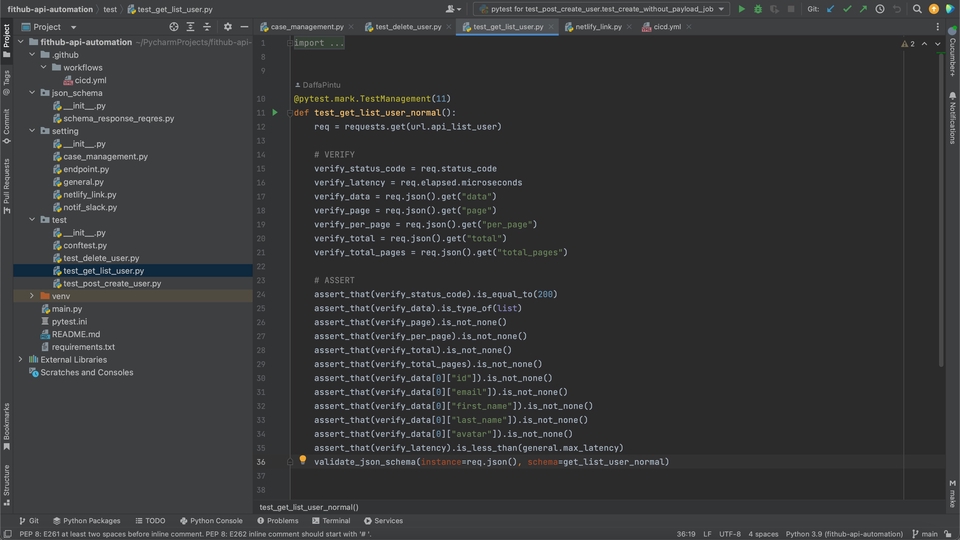Screen dimensions: 960x540
Task: Show the intention lightbulb on line 36
Action: tap(302, 460)
